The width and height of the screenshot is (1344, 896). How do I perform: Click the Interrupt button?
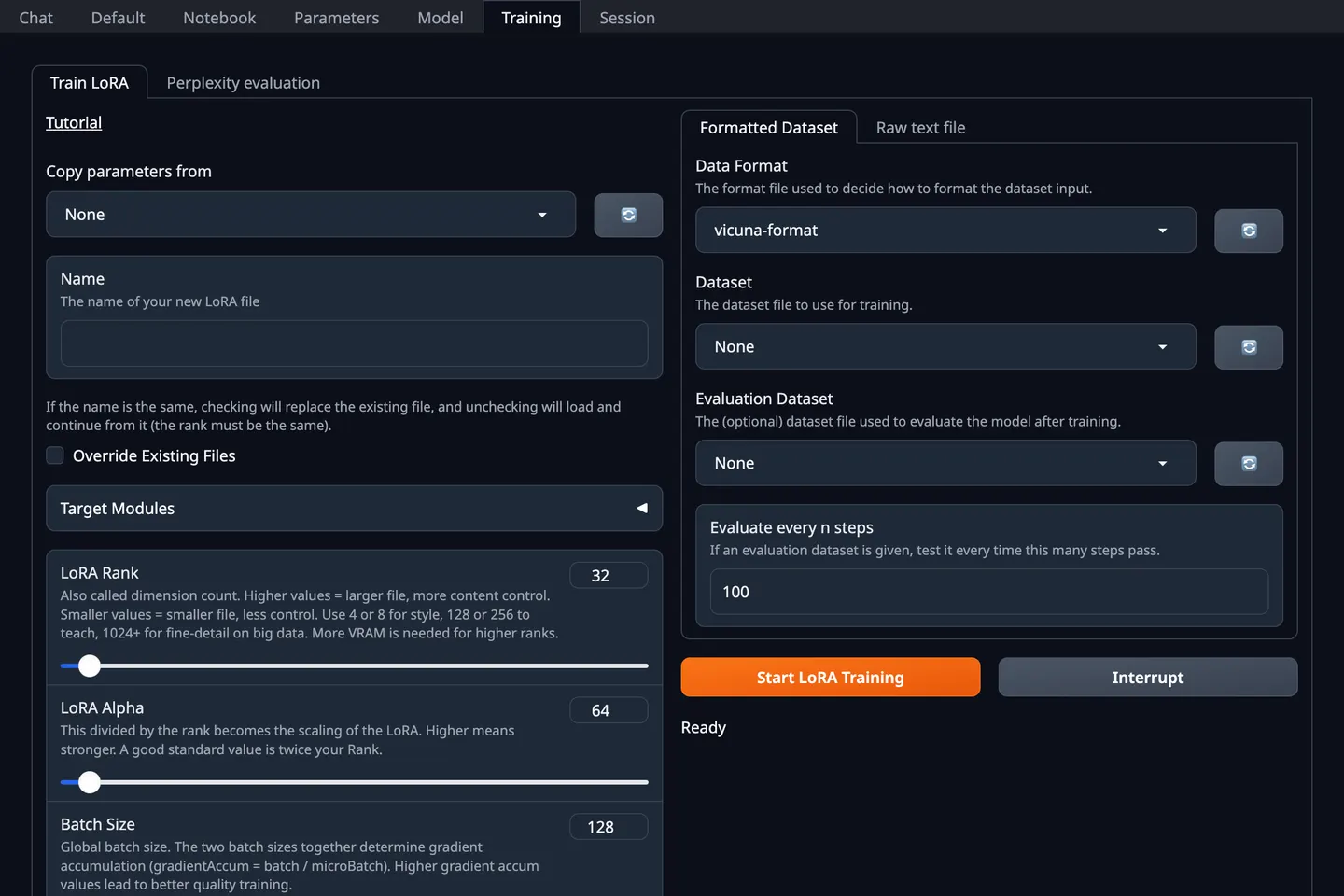click(1148, 678)
